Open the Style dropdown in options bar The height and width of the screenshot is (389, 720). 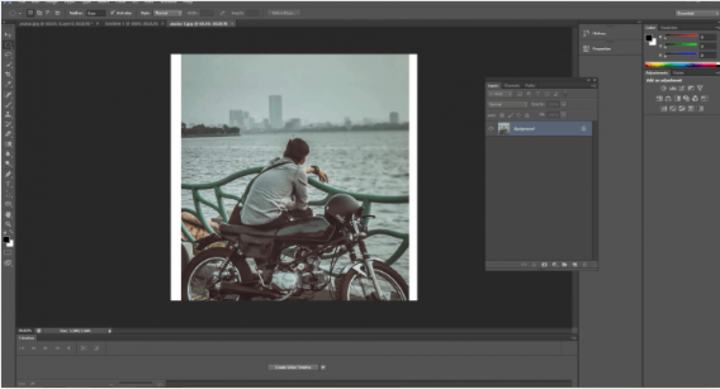tap(168, 13)
